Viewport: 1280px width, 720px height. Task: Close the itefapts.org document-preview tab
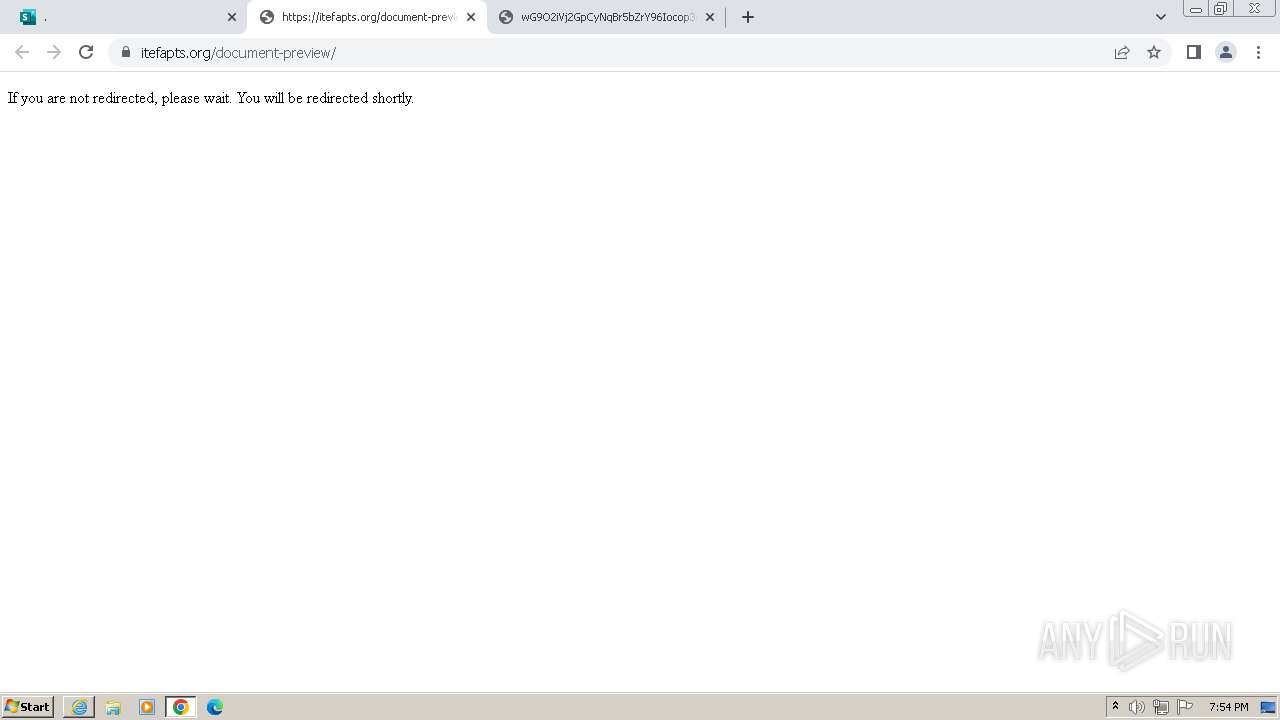[471, 17]
